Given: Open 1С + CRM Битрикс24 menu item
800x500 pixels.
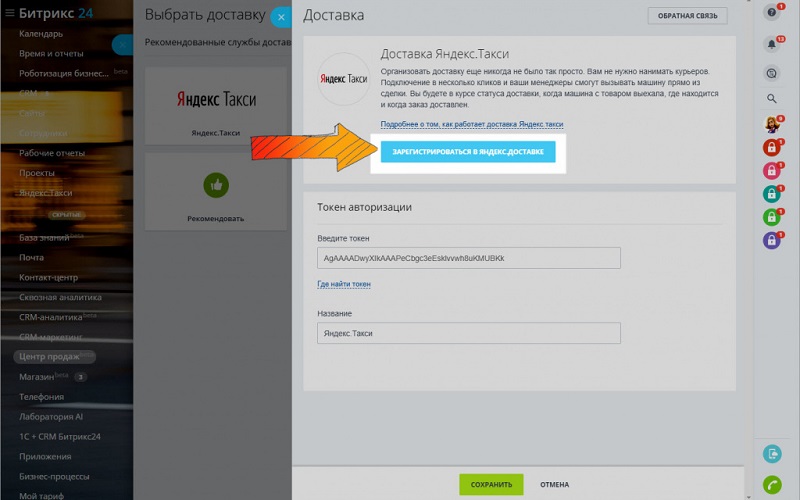Looking at the screenshot, I should (60, 437).
